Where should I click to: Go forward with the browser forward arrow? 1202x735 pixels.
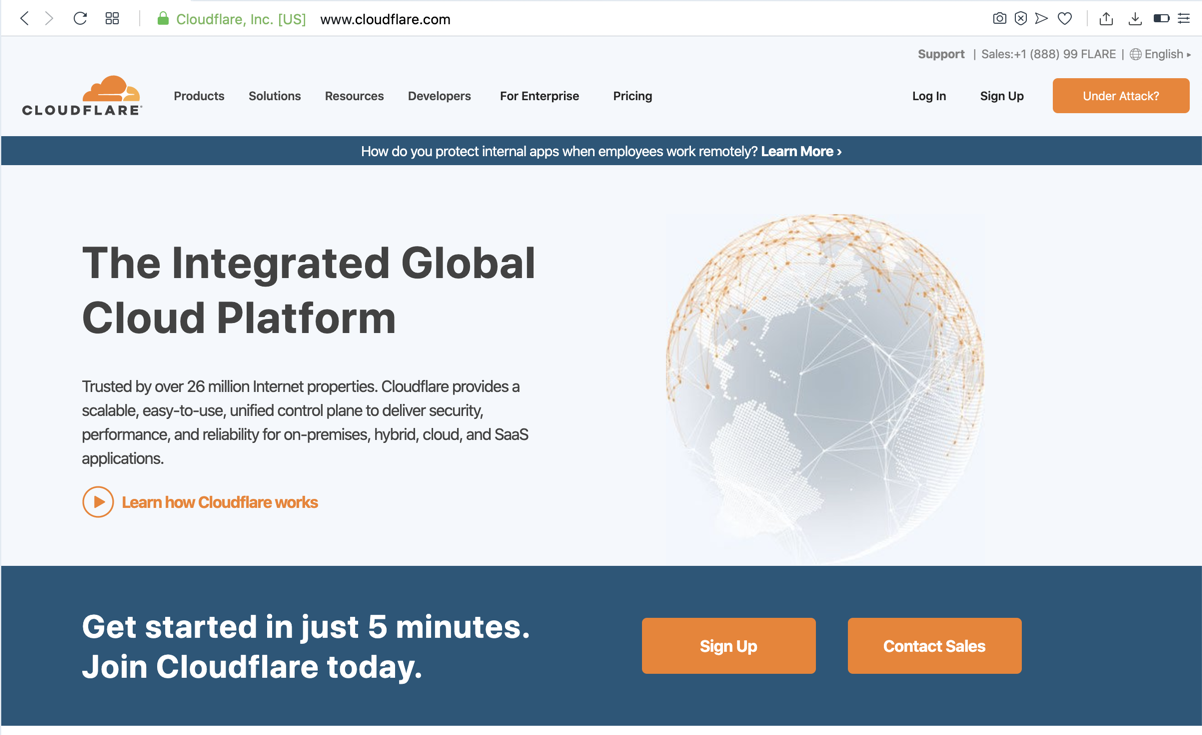point(49,19)
